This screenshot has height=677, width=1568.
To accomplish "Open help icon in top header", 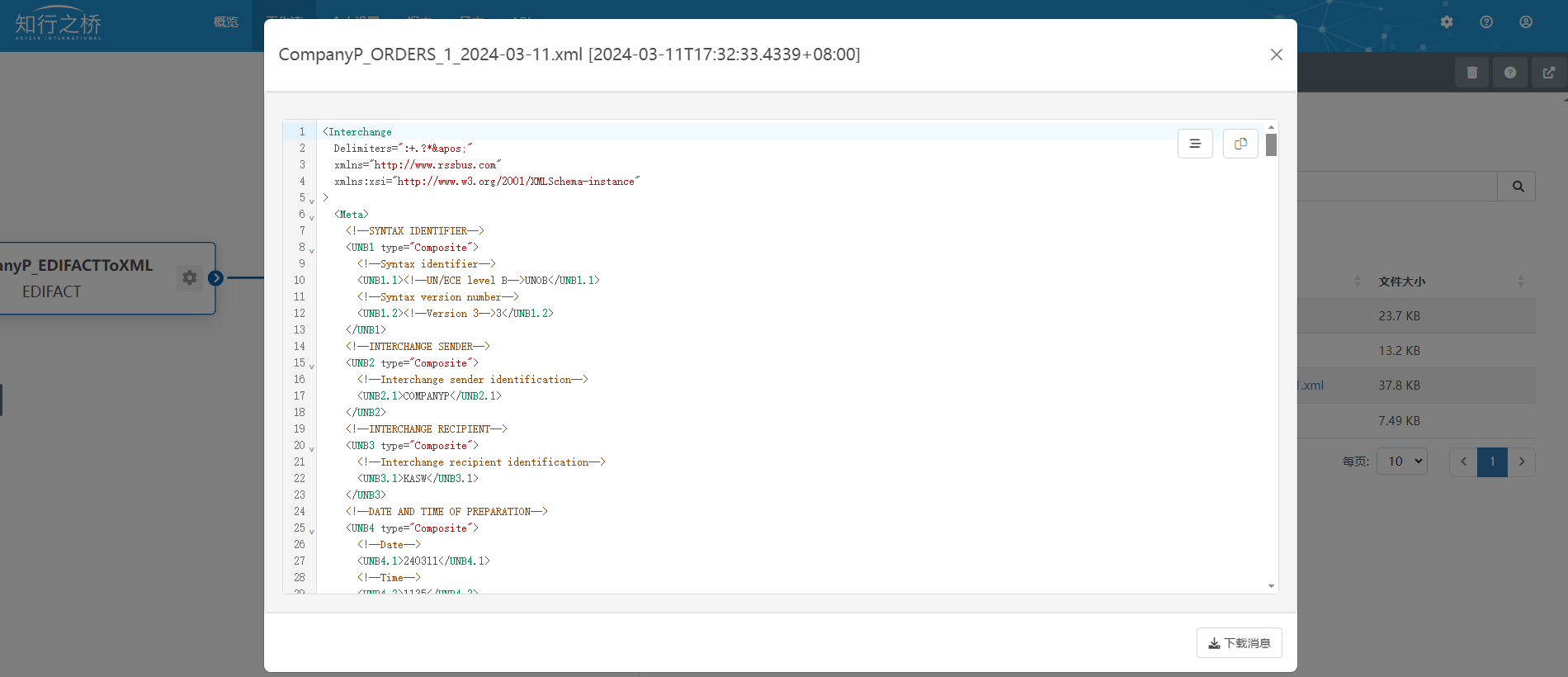I will tap(1486, 22).
